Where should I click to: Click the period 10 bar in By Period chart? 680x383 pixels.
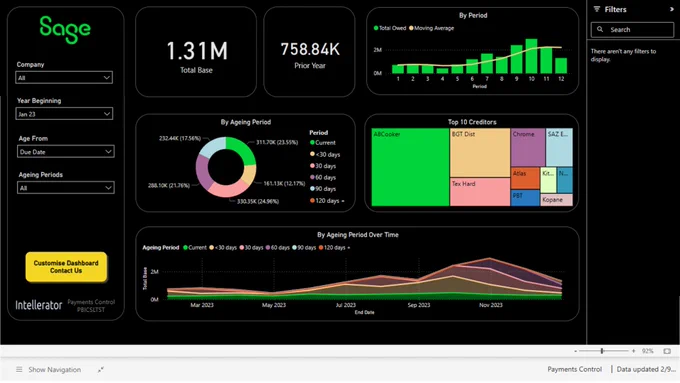pos(531,56)
